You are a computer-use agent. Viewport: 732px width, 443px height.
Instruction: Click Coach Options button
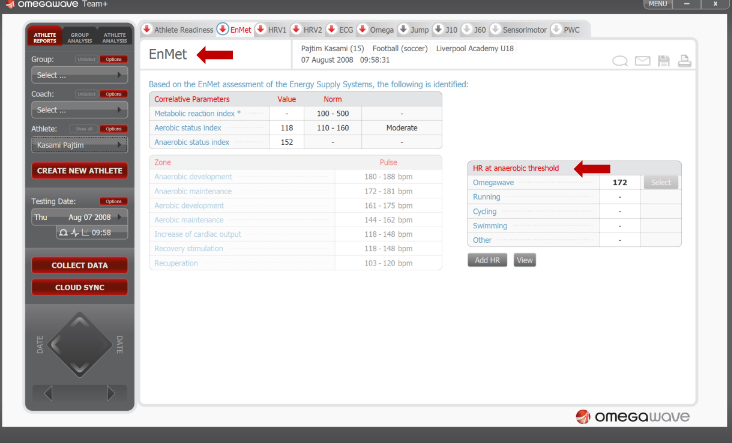click(x=113, y=94)
